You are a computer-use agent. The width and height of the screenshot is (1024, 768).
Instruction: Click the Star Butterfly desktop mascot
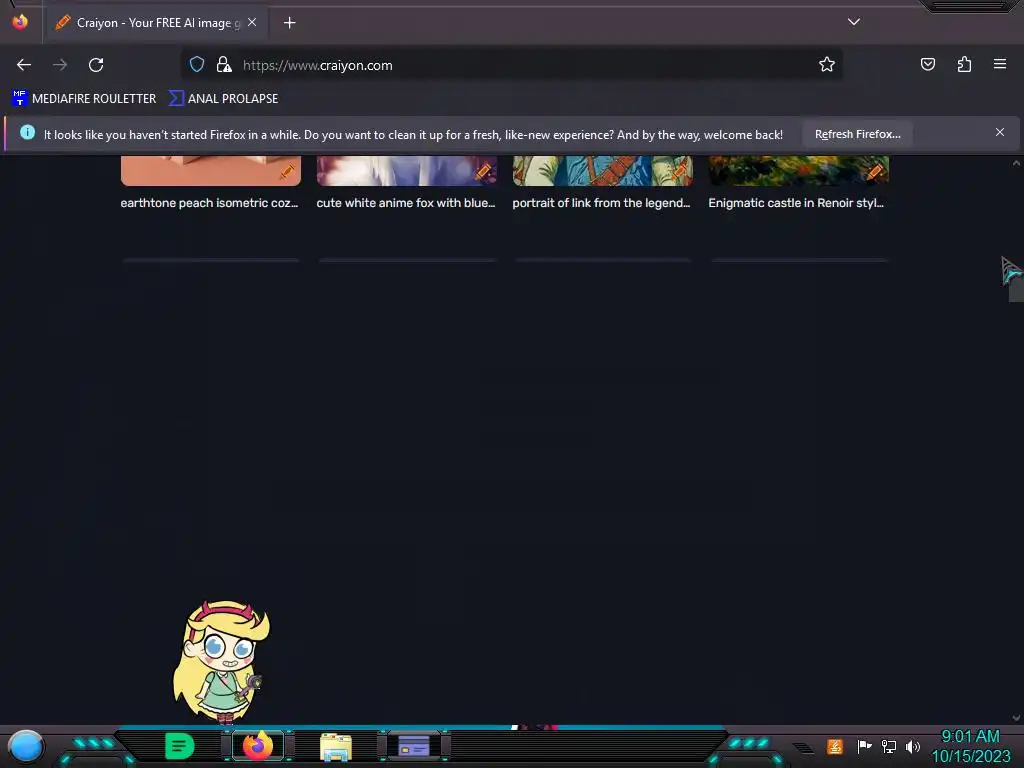pyautogui.click(x=221, y=662)
